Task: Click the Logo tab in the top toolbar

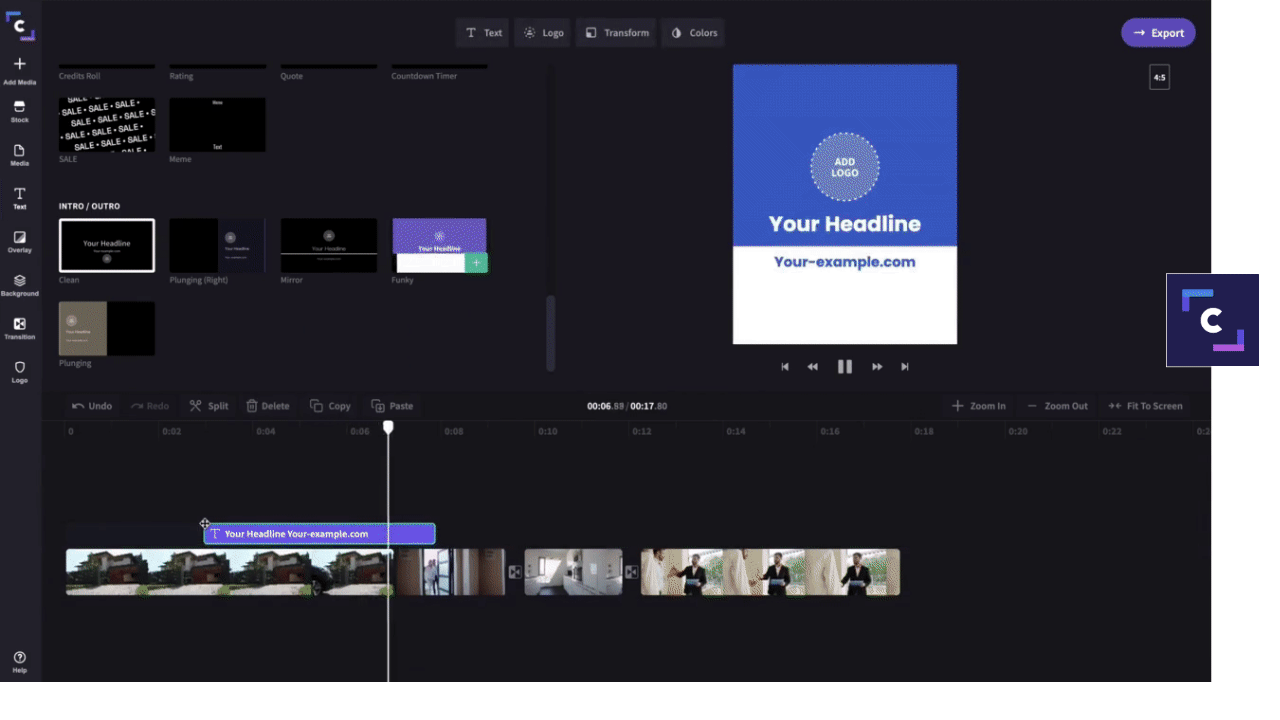Action: [543, 33]
